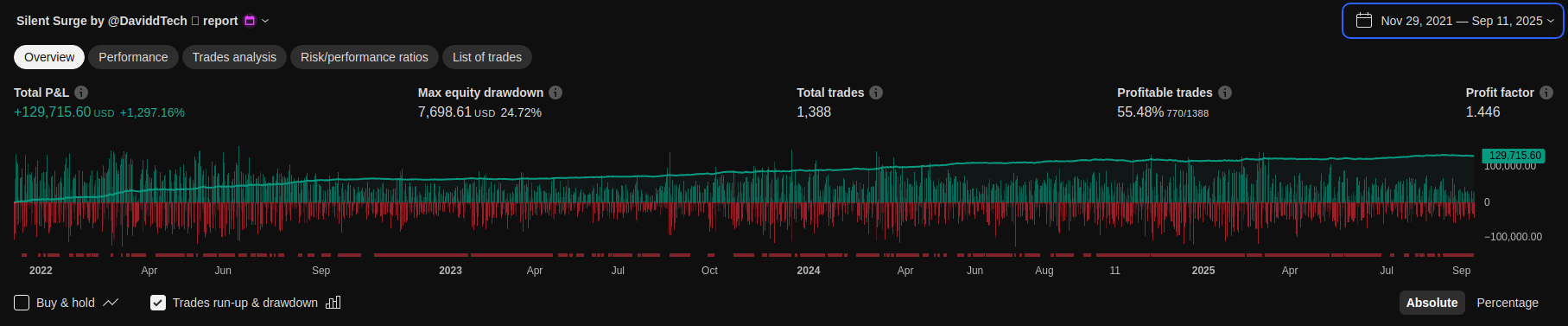The height and width of the screenshot is (326, 1568).
Task: Go to List of trades tab
Action: coord(487,57)
